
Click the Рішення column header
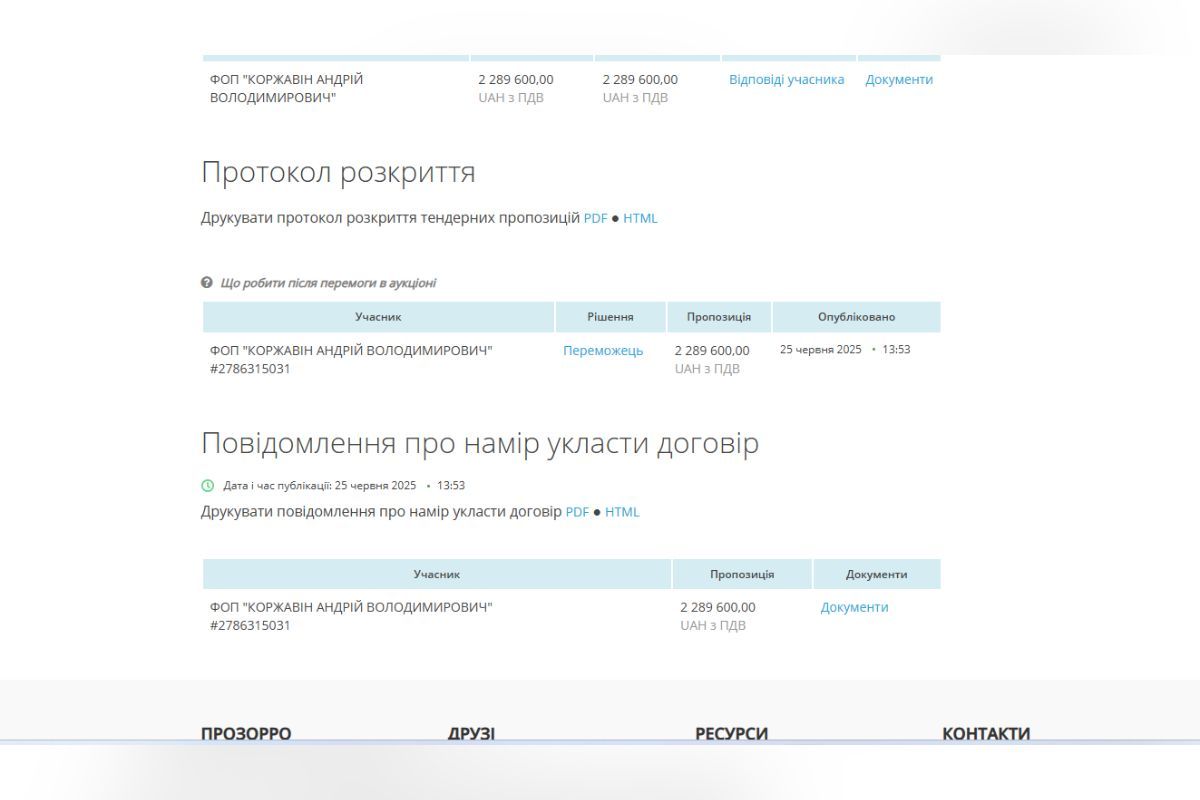click(611, 316)
